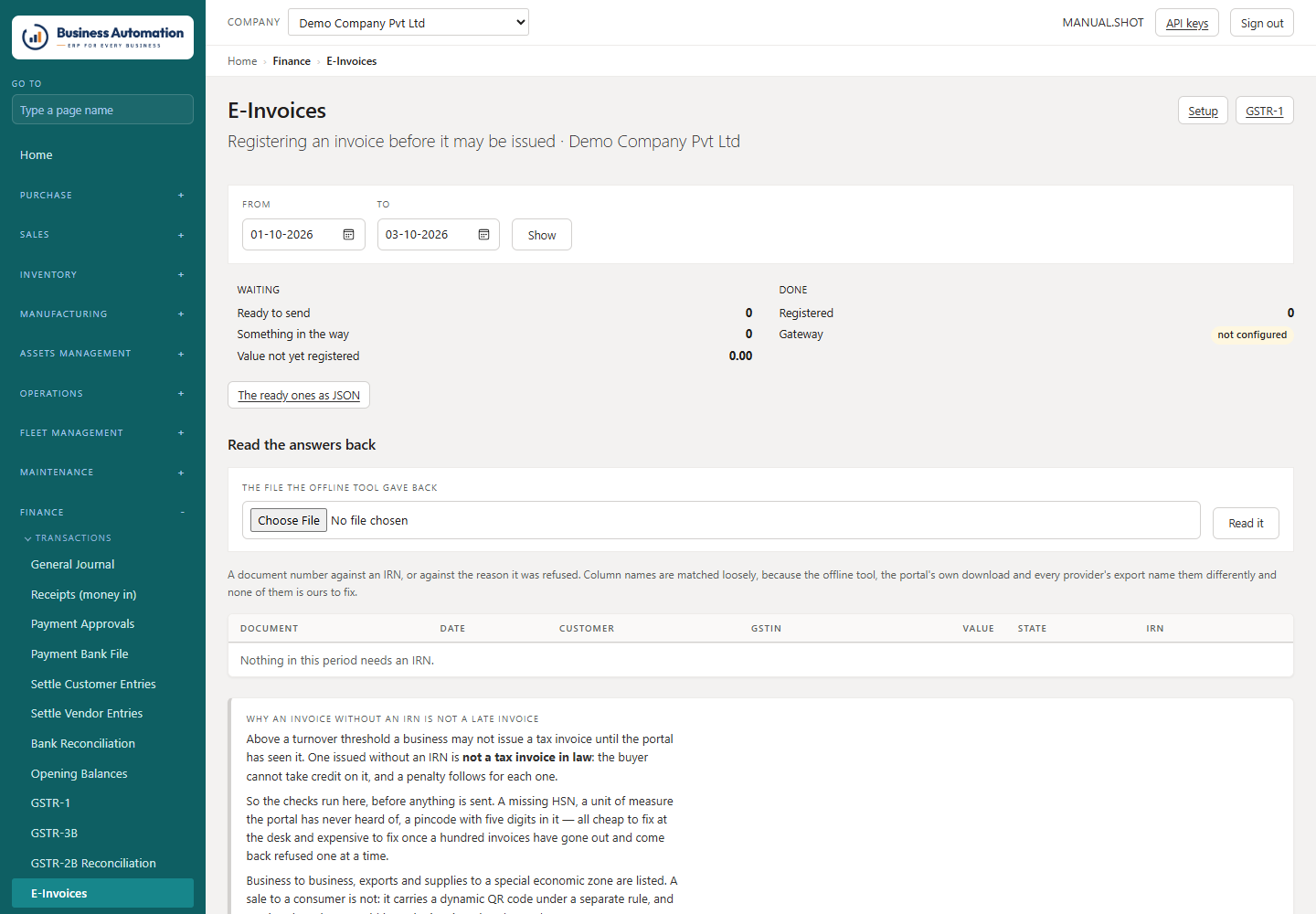Click the FROM date field
The width and height of the screenshot is (1316, 914).
pos(303,235)
